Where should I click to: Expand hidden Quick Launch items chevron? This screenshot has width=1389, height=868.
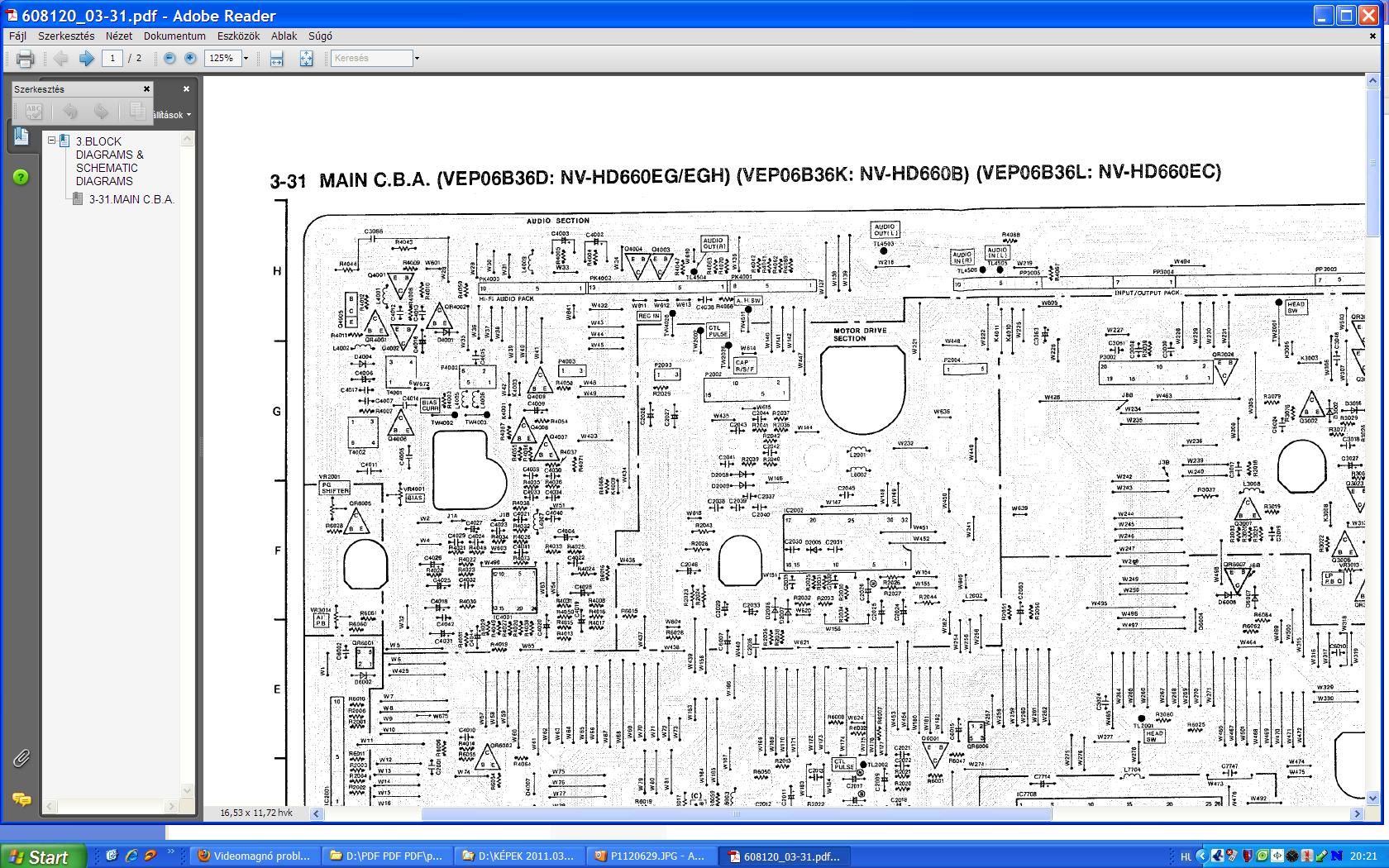coord(172,852)
